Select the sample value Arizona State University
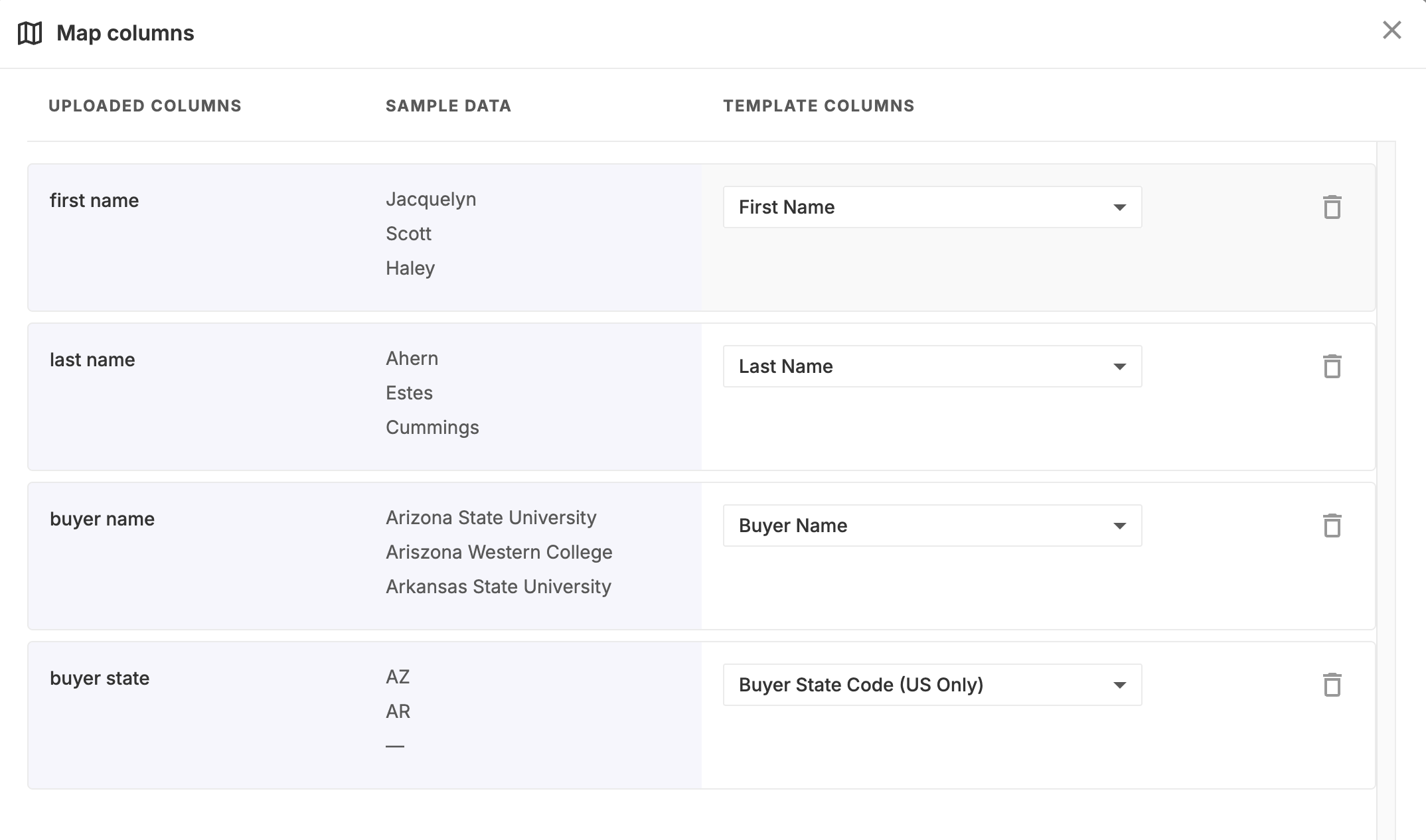1426x840 pixels. (491, 518)
